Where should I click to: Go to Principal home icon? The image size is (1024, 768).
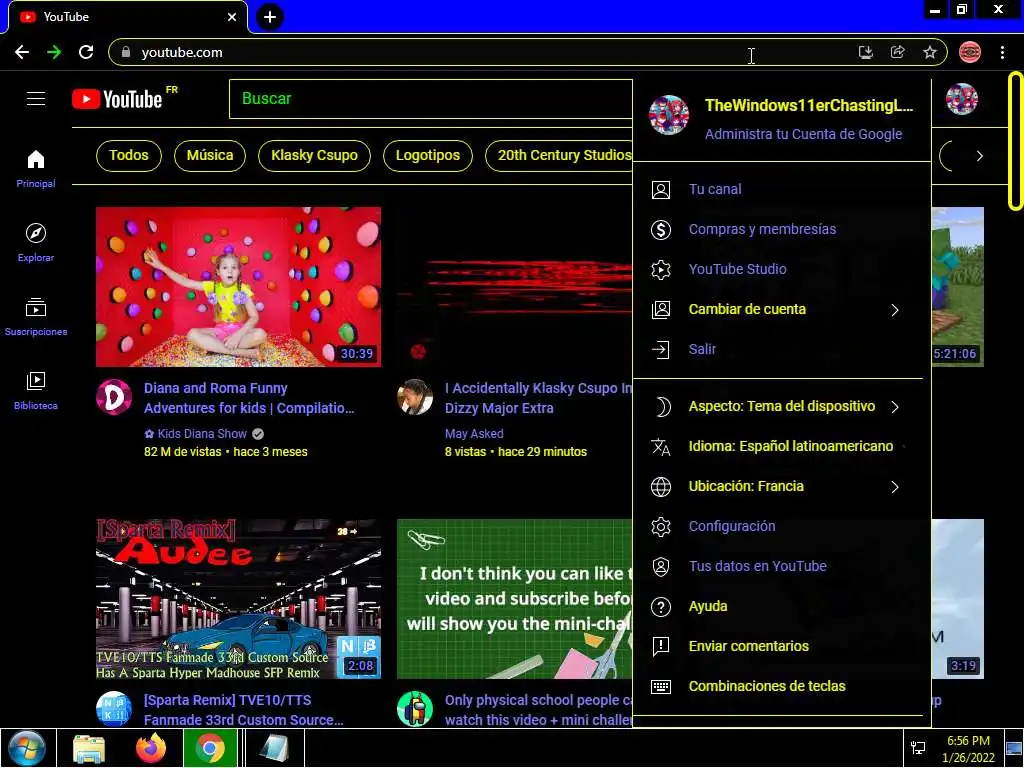click(36, 168)
